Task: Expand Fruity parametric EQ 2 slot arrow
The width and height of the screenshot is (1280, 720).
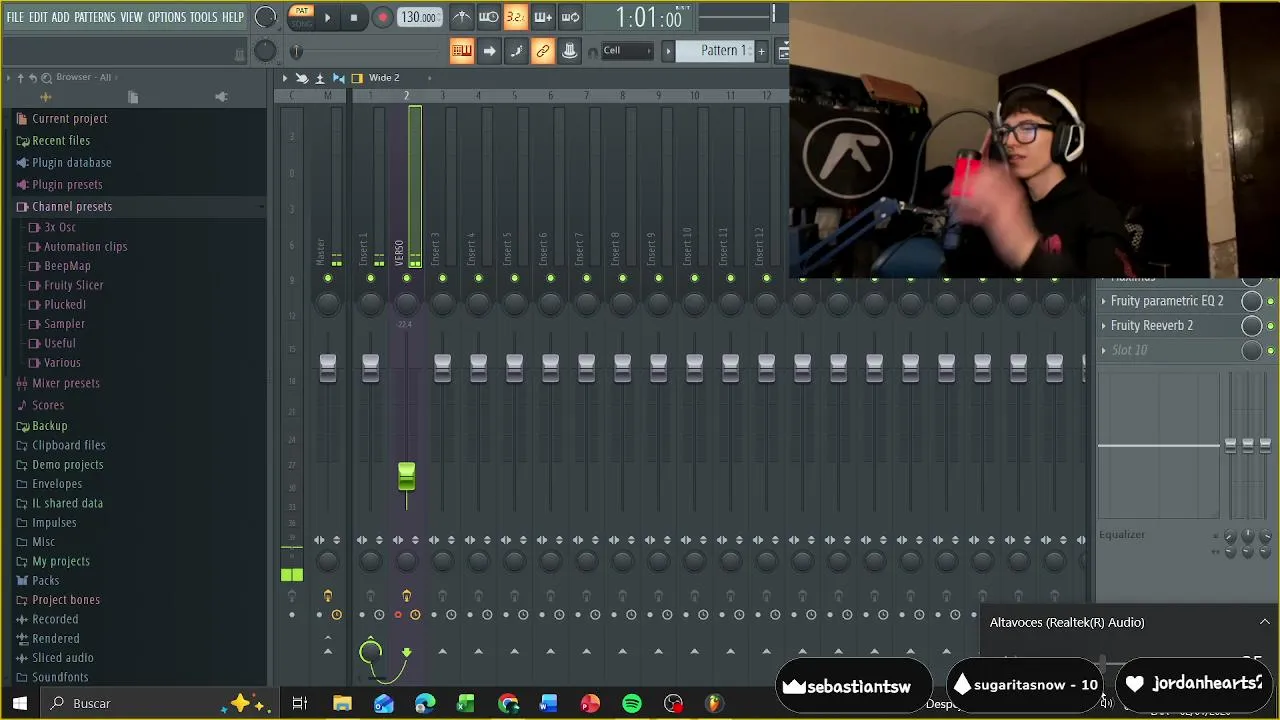Action: click(1104, 301)
